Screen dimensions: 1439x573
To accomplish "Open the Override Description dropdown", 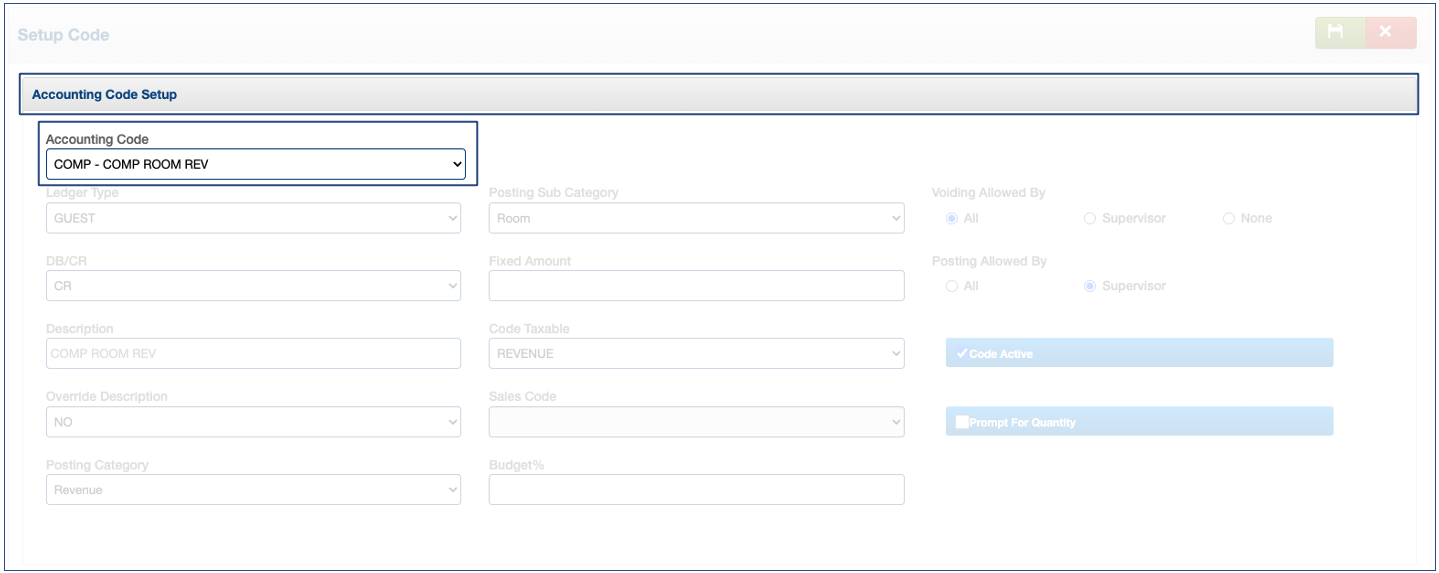I will click(253, 422).
